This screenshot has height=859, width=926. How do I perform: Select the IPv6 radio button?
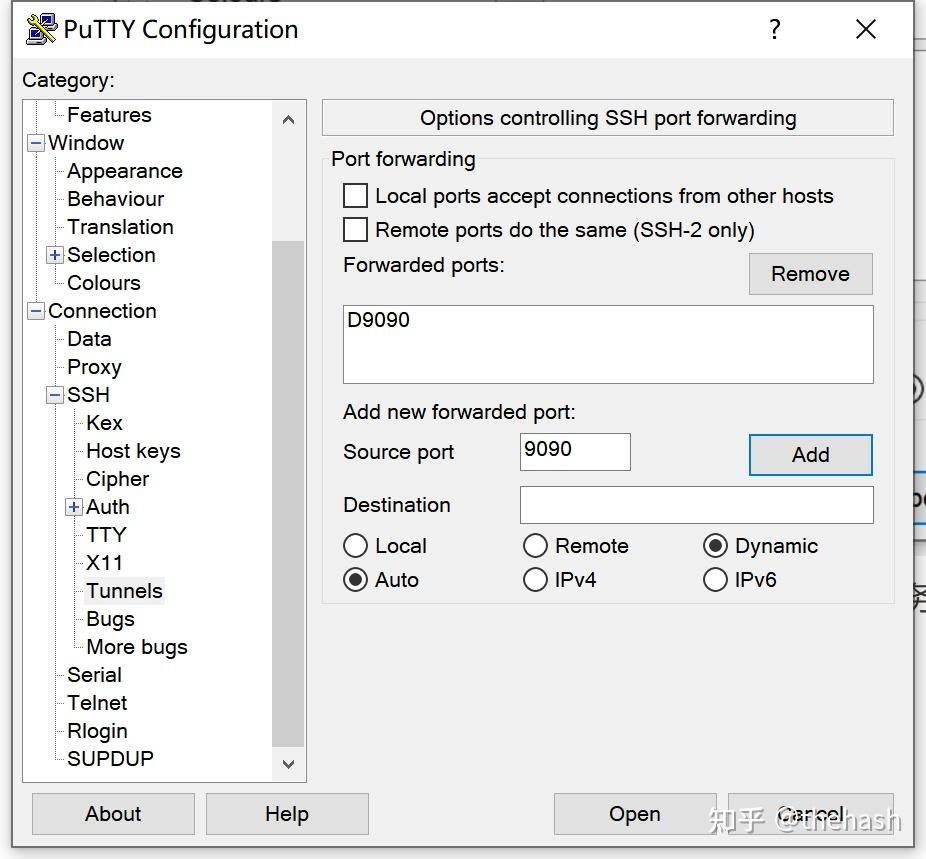tap(715, 580)
